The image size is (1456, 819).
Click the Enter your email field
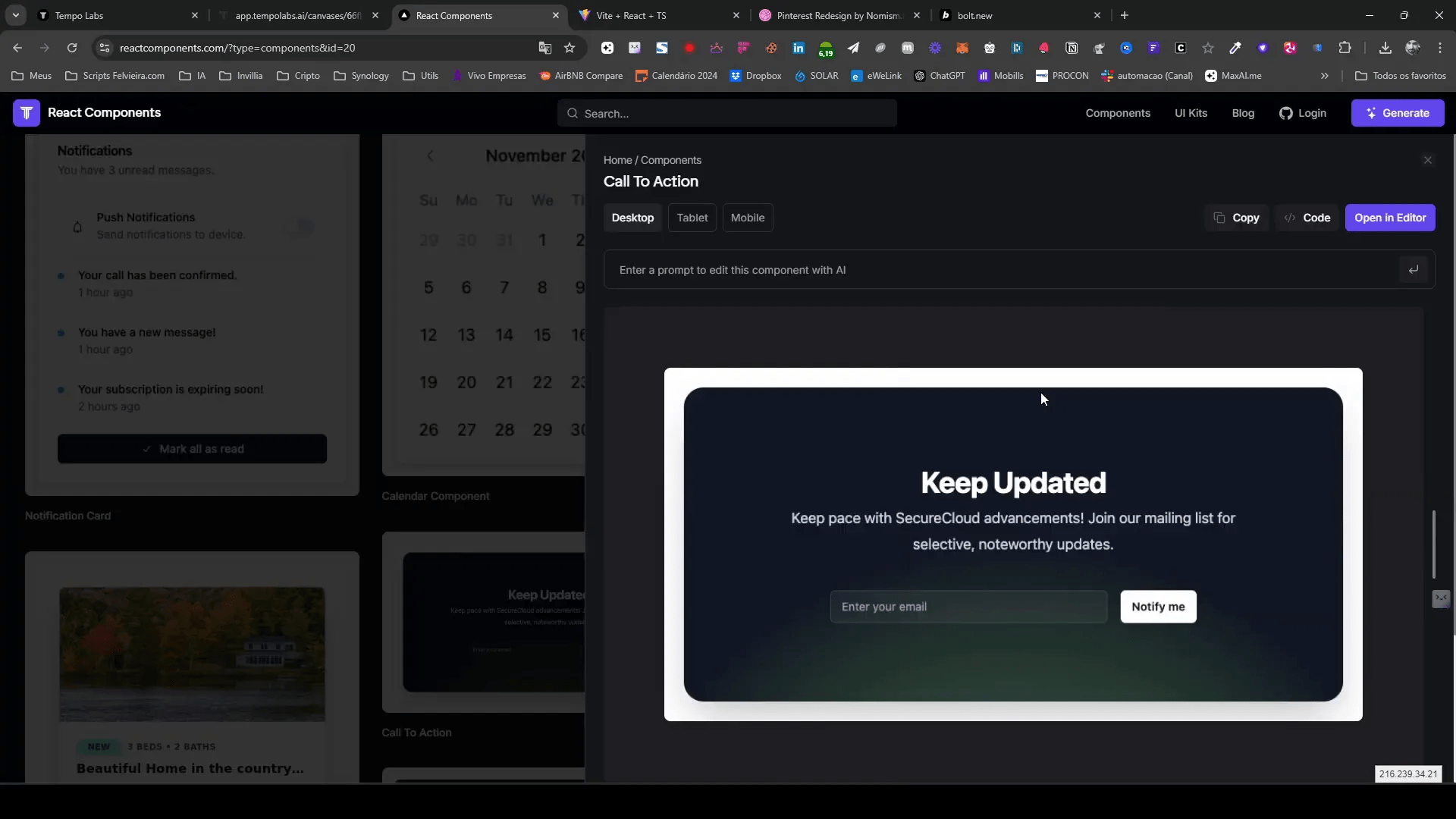tap(968, 607)
